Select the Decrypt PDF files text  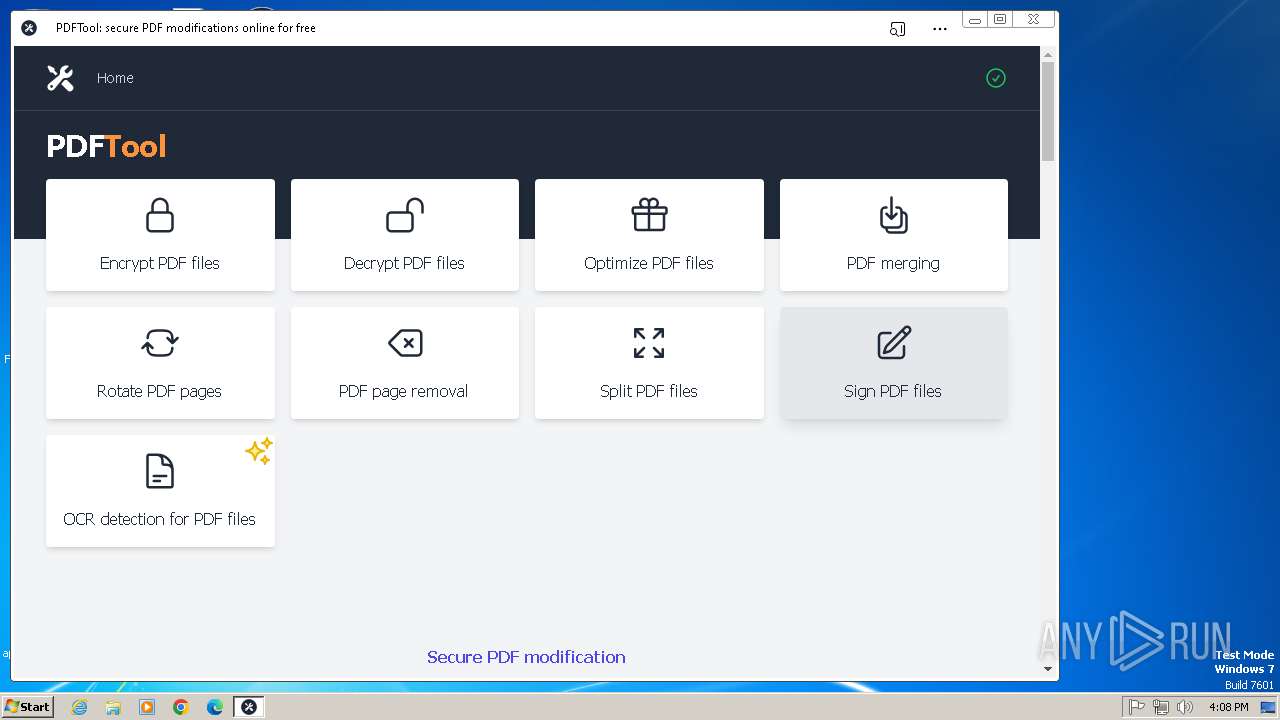pyautogui.click(x=404, y=263)
